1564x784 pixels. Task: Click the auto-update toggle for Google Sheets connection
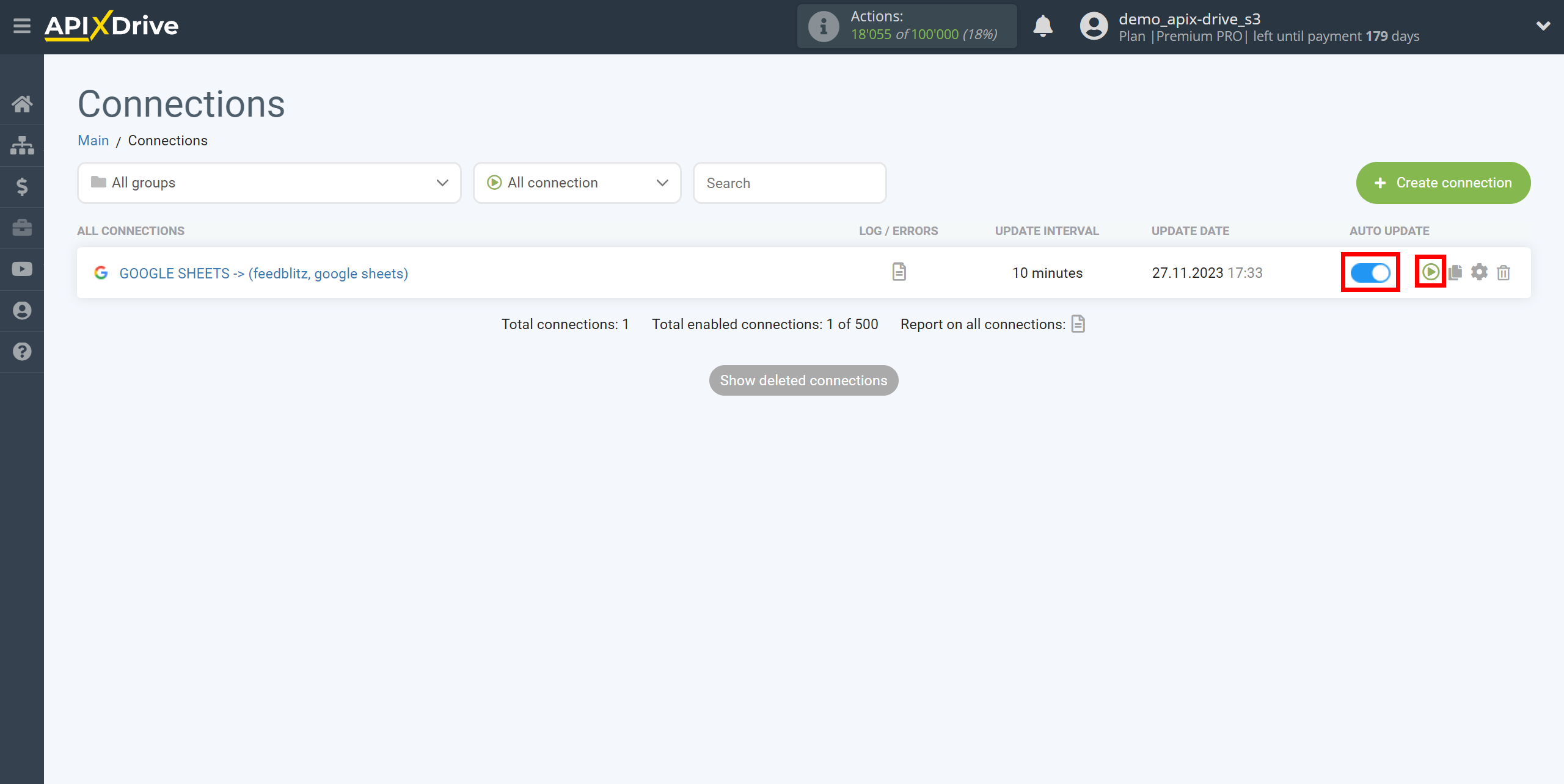tap(1369, 272)
